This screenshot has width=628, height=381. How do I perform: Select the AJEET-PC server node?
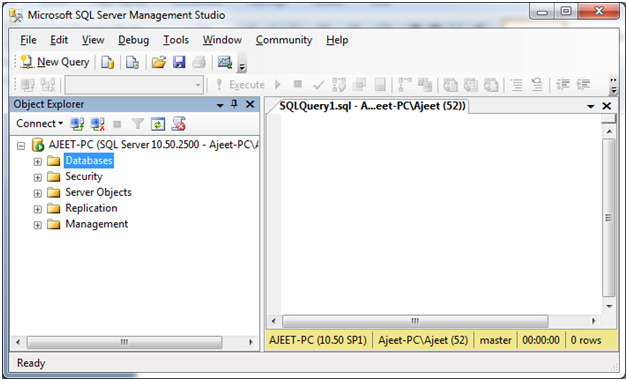(153, 145)
